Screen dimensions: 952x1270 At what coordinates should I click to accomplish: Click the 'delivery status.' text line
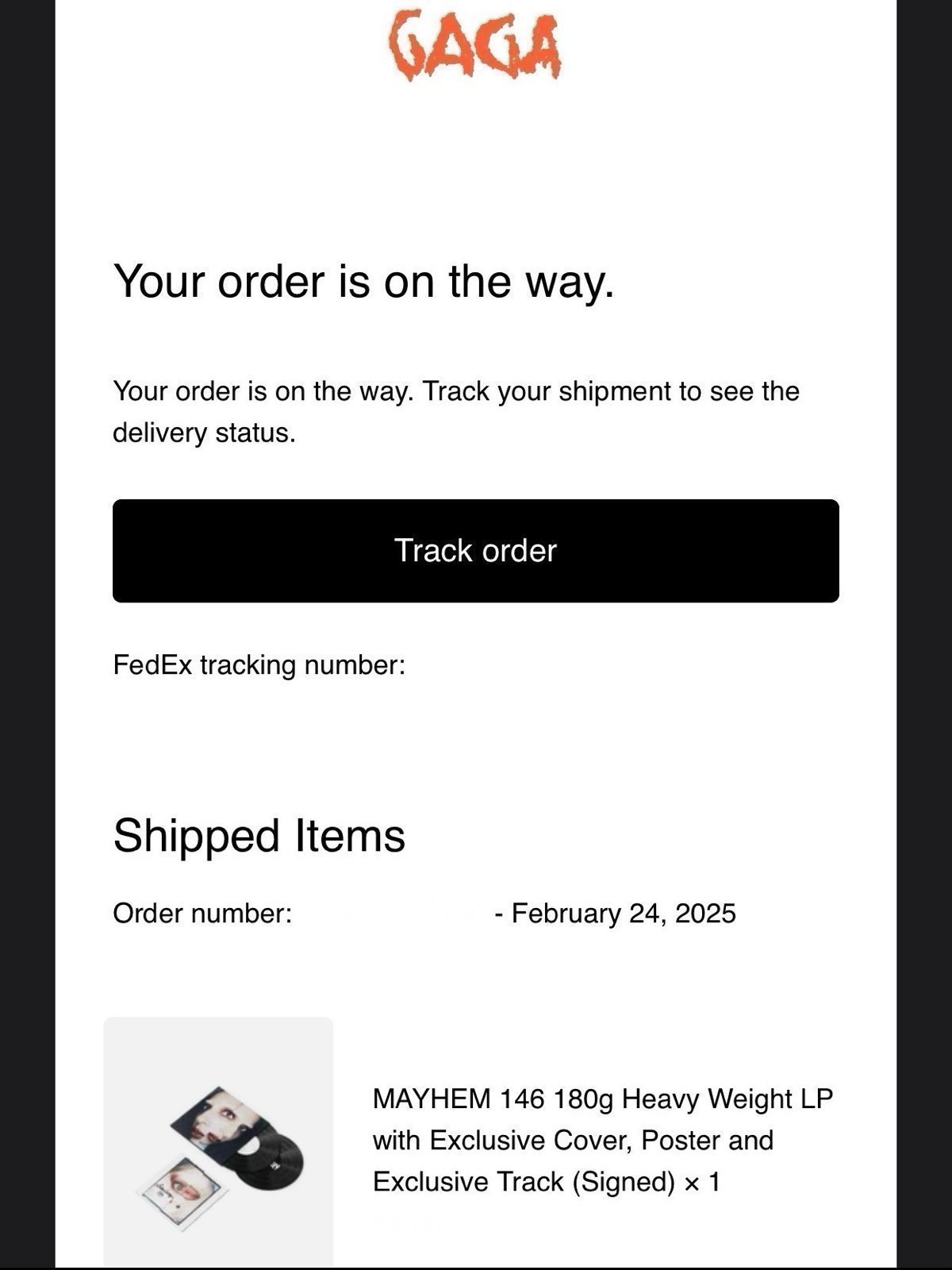click(x=204, y=433)
